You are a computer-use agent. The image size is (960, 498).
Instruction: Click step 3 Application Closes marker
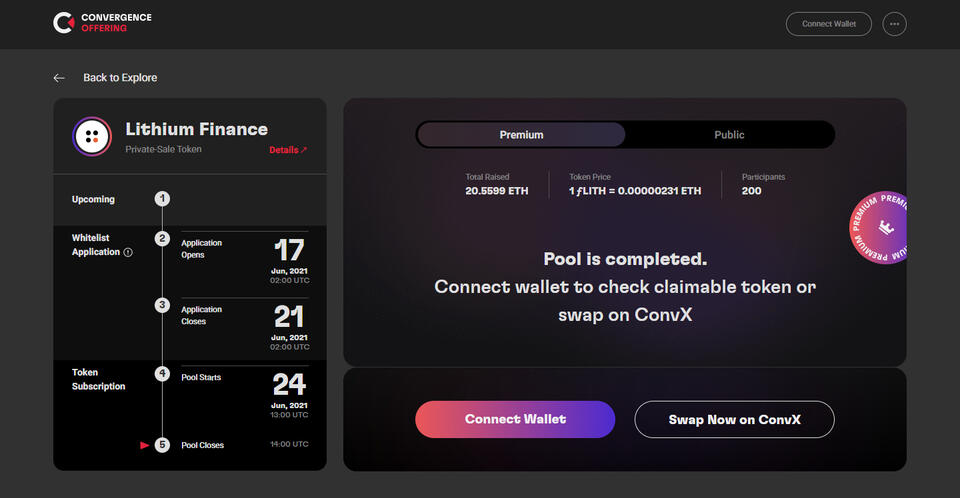[162, 305]
